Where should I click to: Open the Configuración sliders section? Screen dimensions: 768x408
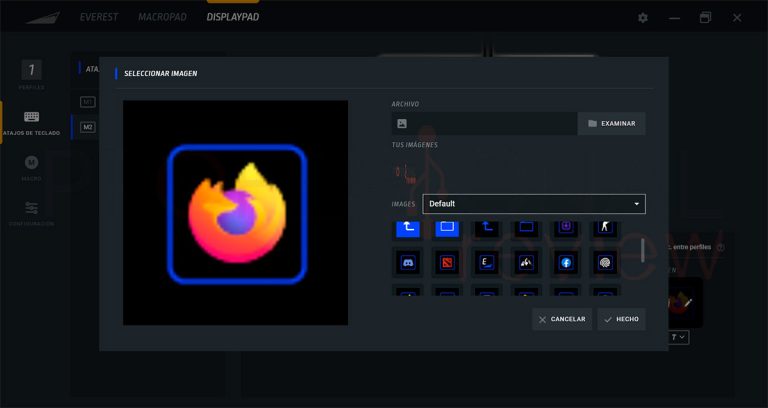click(31, 213)
